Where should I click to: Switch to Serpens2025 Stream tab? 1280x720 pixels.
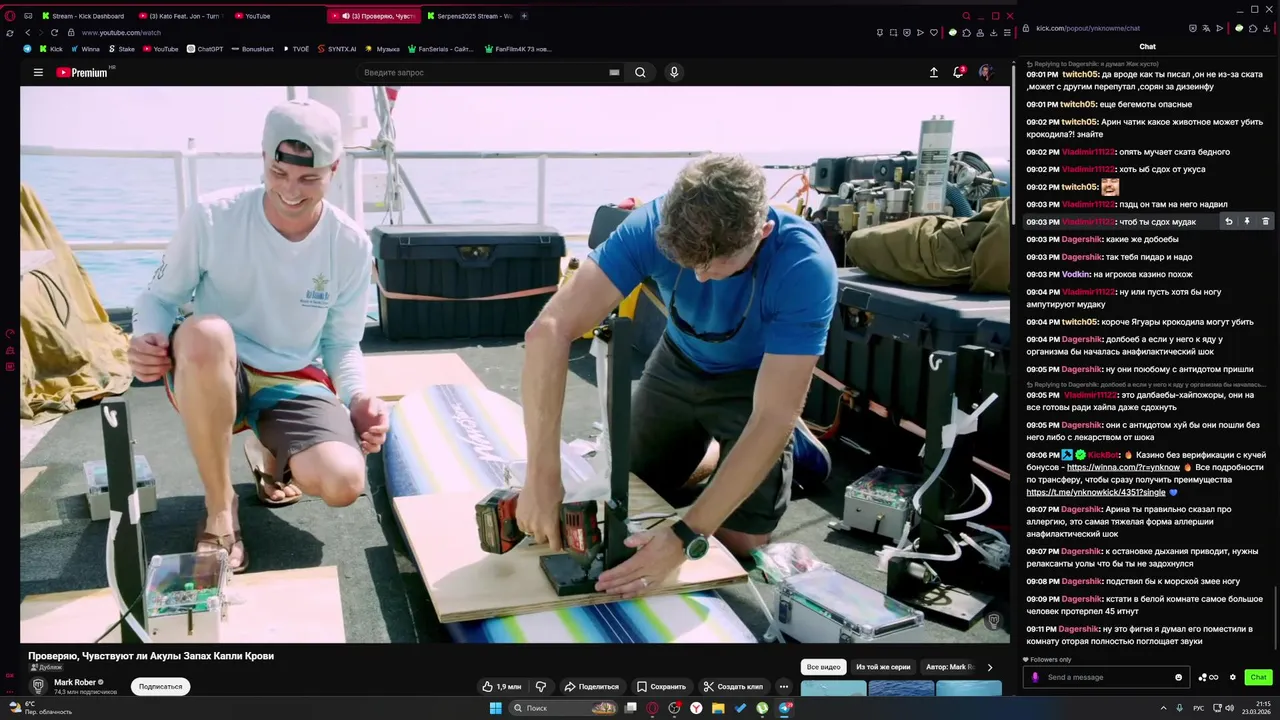pyautogui.click(x=471, y=16)
